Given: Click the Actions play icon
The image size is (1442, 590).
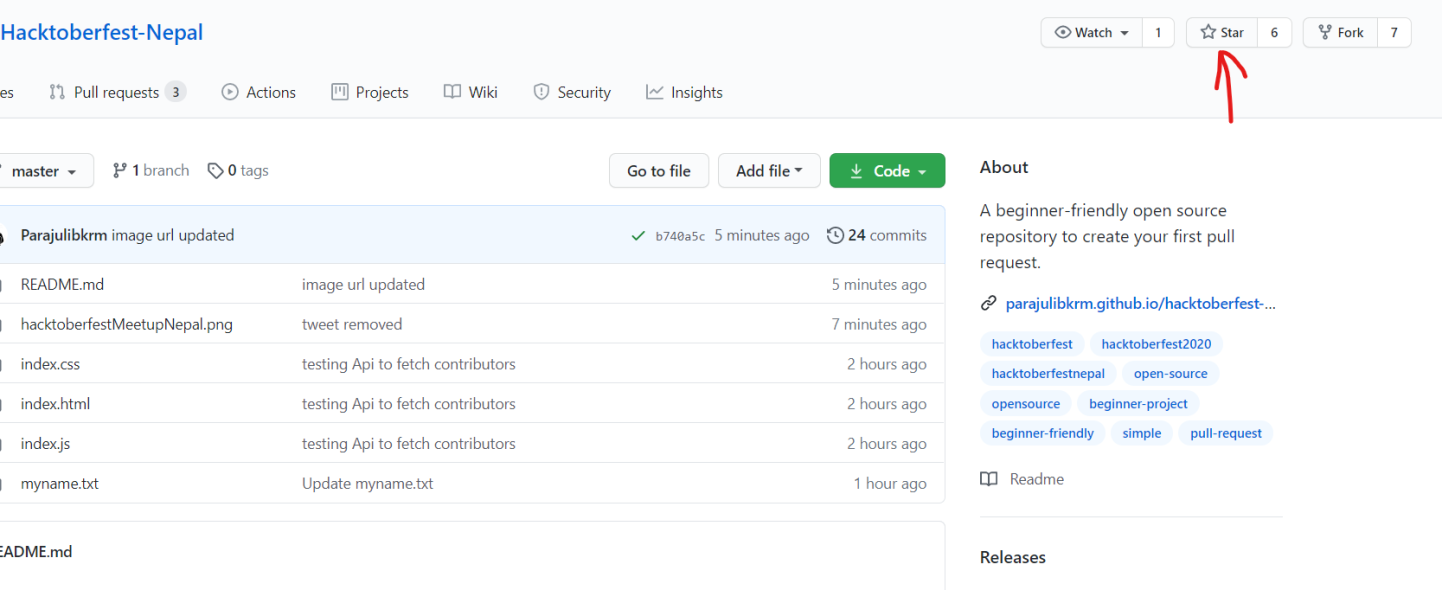Looking at the screenshot, I should (x=230, y=92).
